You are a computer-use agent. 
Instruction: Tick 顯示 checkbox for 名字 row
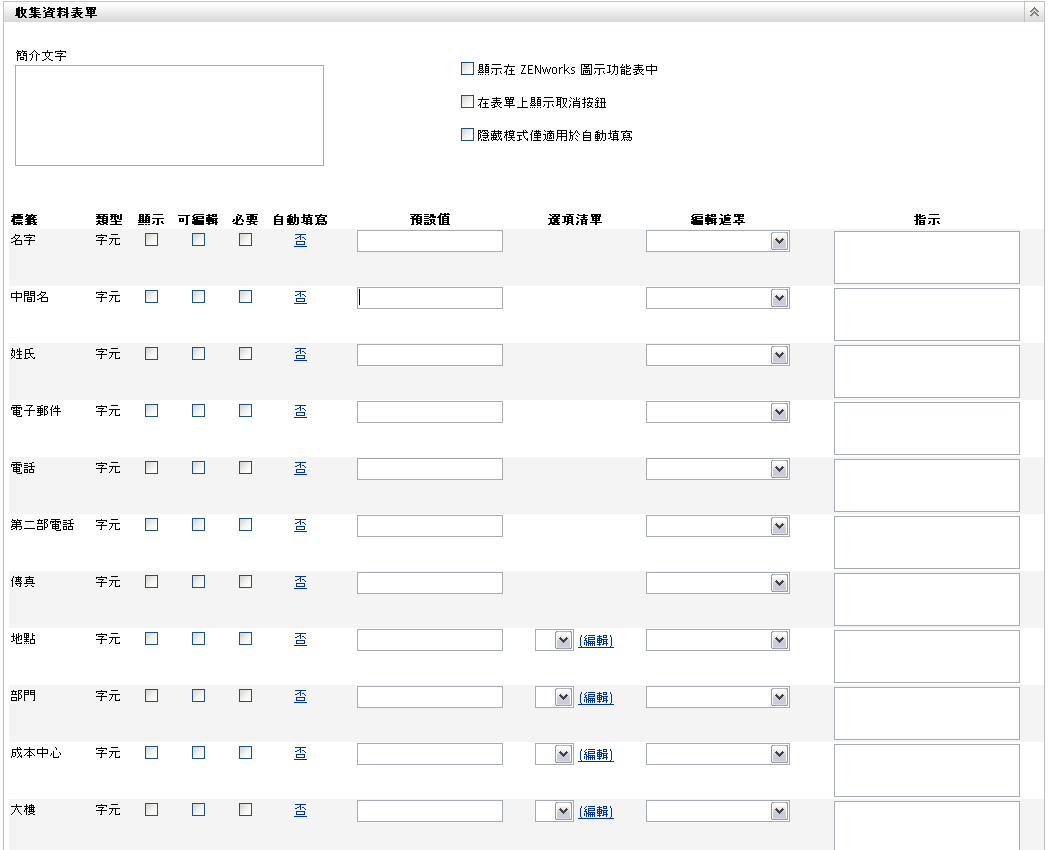pos(151,240)
